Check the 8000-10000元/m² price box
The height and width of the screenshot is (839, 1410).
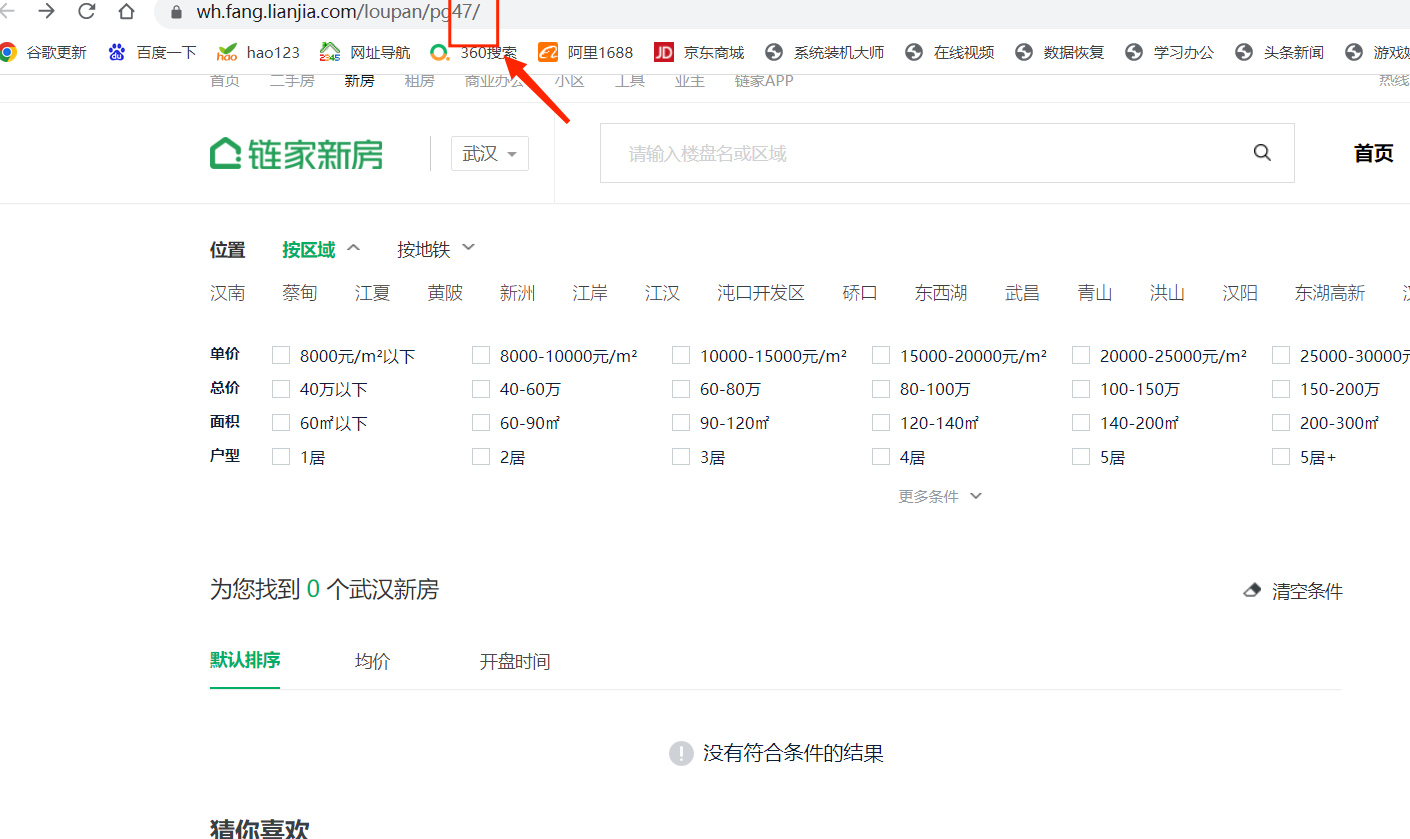coord(481,355)
